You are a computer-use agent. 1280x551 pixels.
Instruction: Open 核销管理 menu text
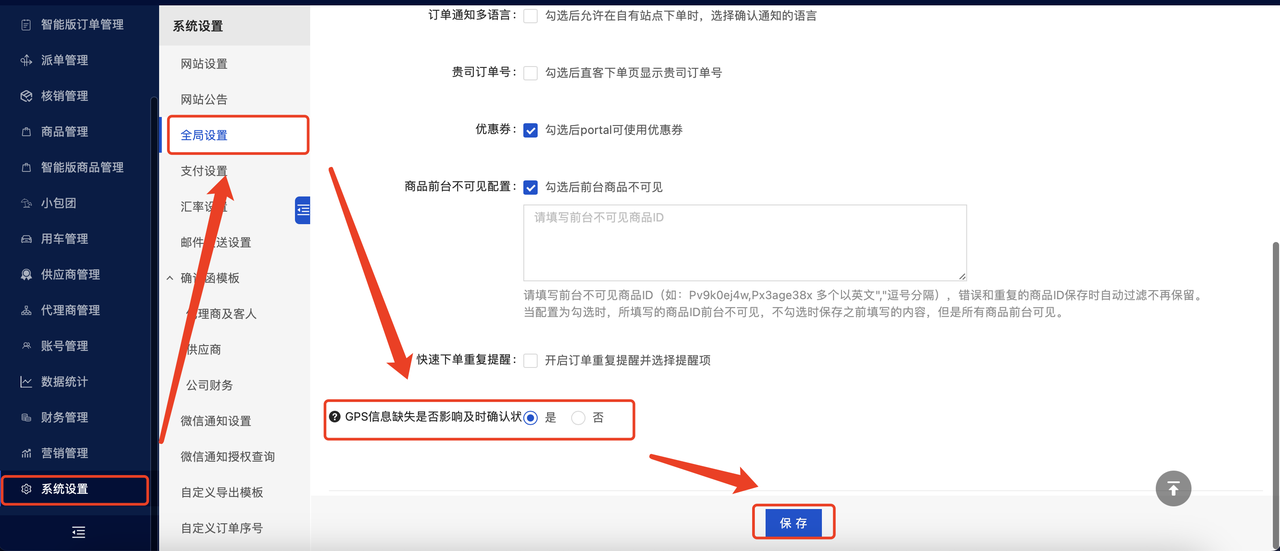click(65, 96)
